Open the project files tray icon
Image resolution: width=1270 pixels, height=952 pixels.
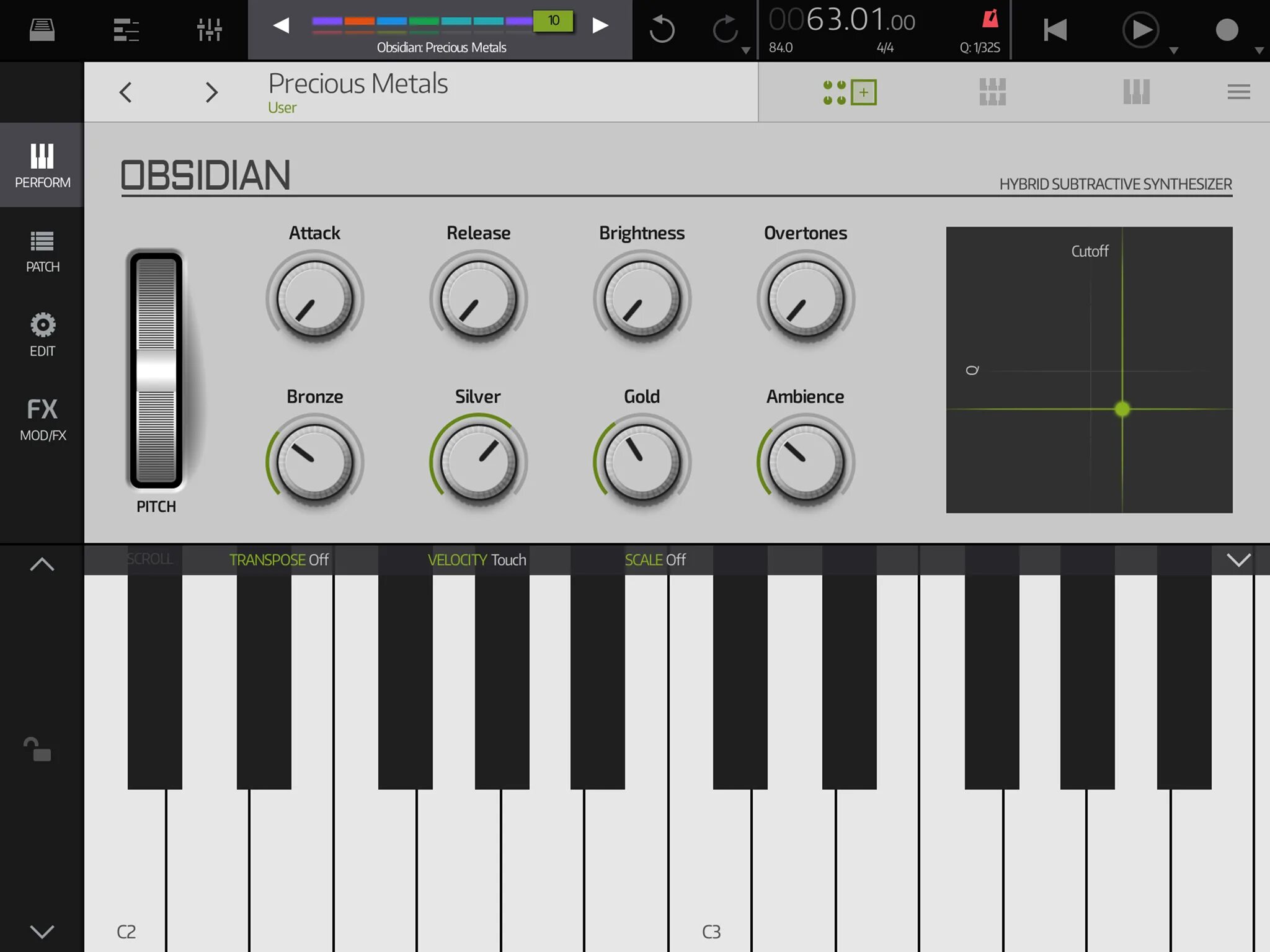point(42,29)
